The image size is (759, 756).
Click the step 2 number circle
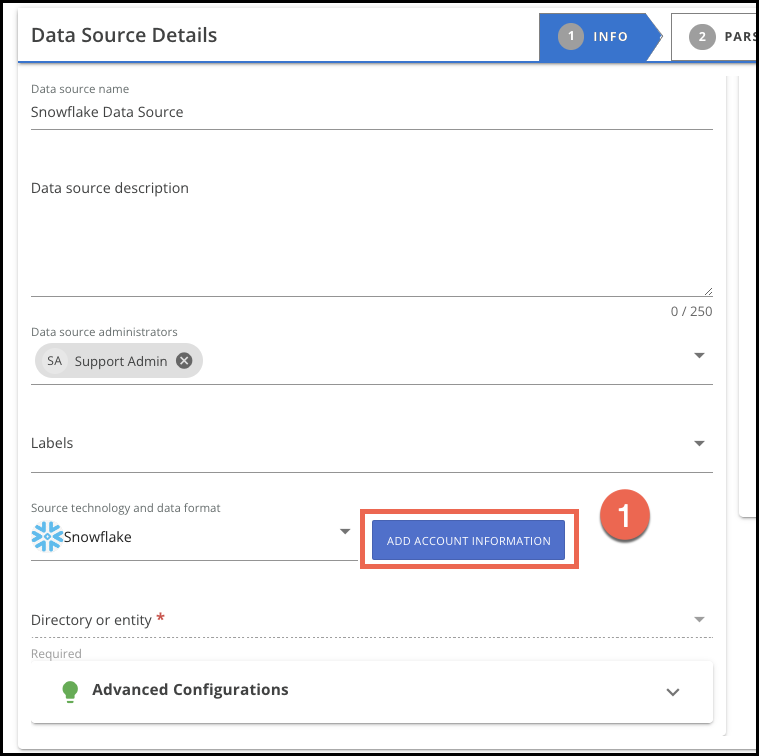point(702,37)
